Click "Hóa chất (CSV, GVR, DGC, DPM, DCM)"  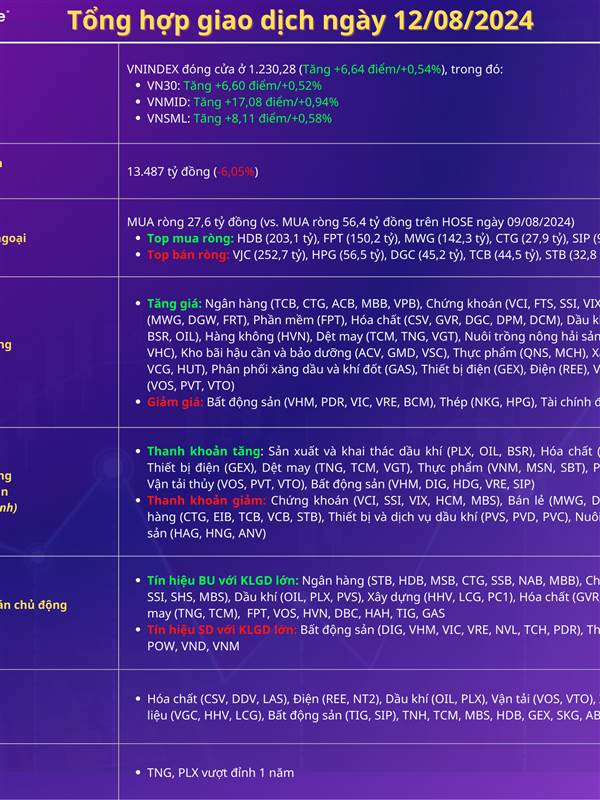click(x=457, y=320)
